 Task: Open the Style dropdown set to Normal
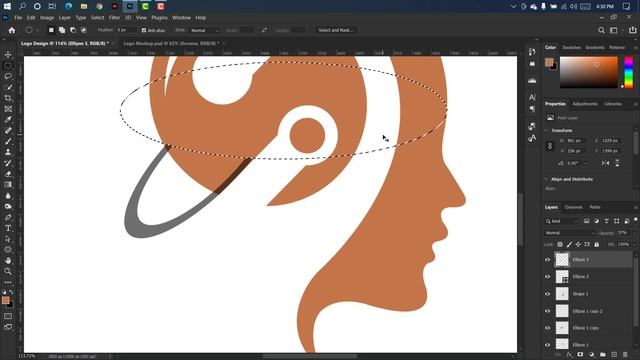[204, 31]
